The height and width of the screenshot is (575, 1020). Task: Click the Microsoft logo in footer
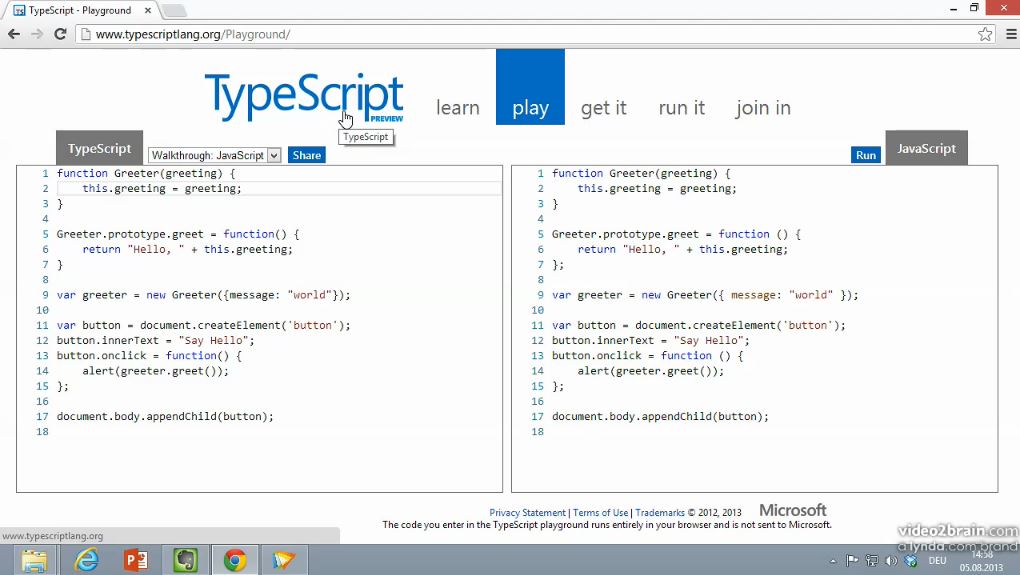(792, 511)
